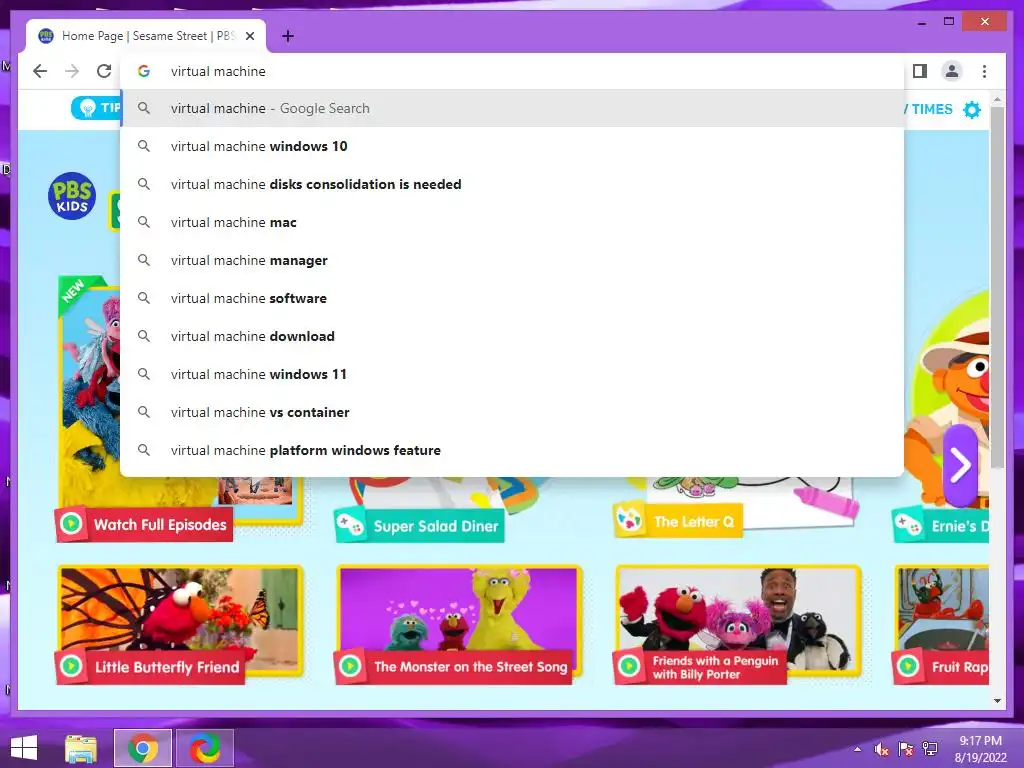This screenshot has width=1024, height=768.
Task: Click the network tray icon
Action: coord(930,749)
